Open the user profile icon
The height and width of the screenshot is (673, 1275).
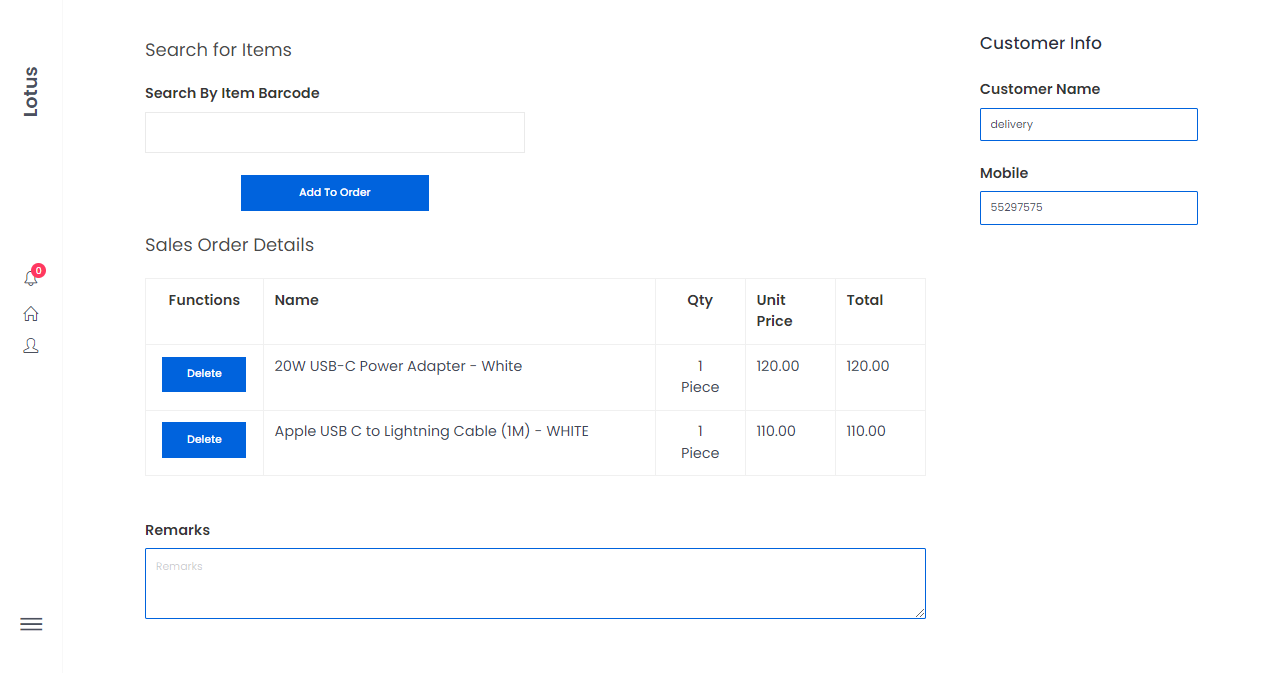point(31,346)
